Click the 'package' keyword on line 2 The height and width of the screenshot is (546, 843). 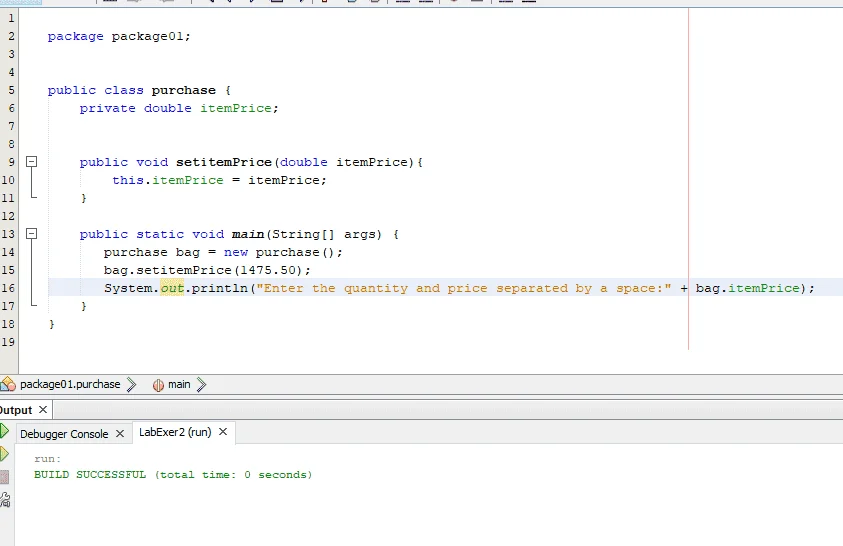(x=75, y=37)
